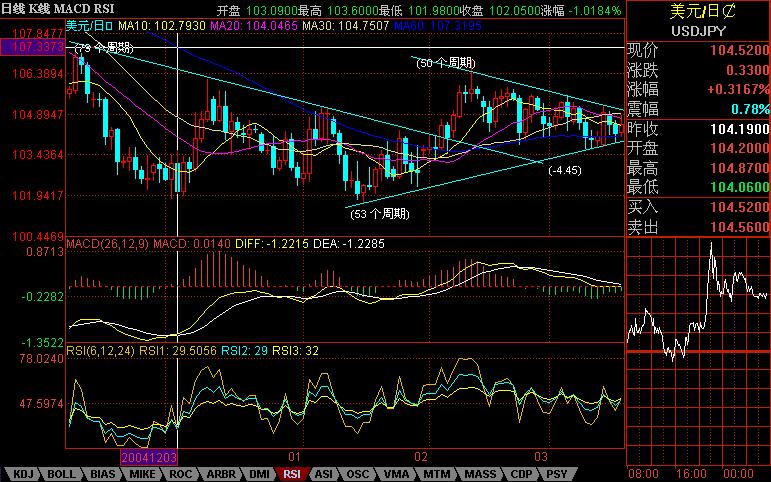Switch to the DMI indicator tab
771x482 pixels.
click(259, 474)
